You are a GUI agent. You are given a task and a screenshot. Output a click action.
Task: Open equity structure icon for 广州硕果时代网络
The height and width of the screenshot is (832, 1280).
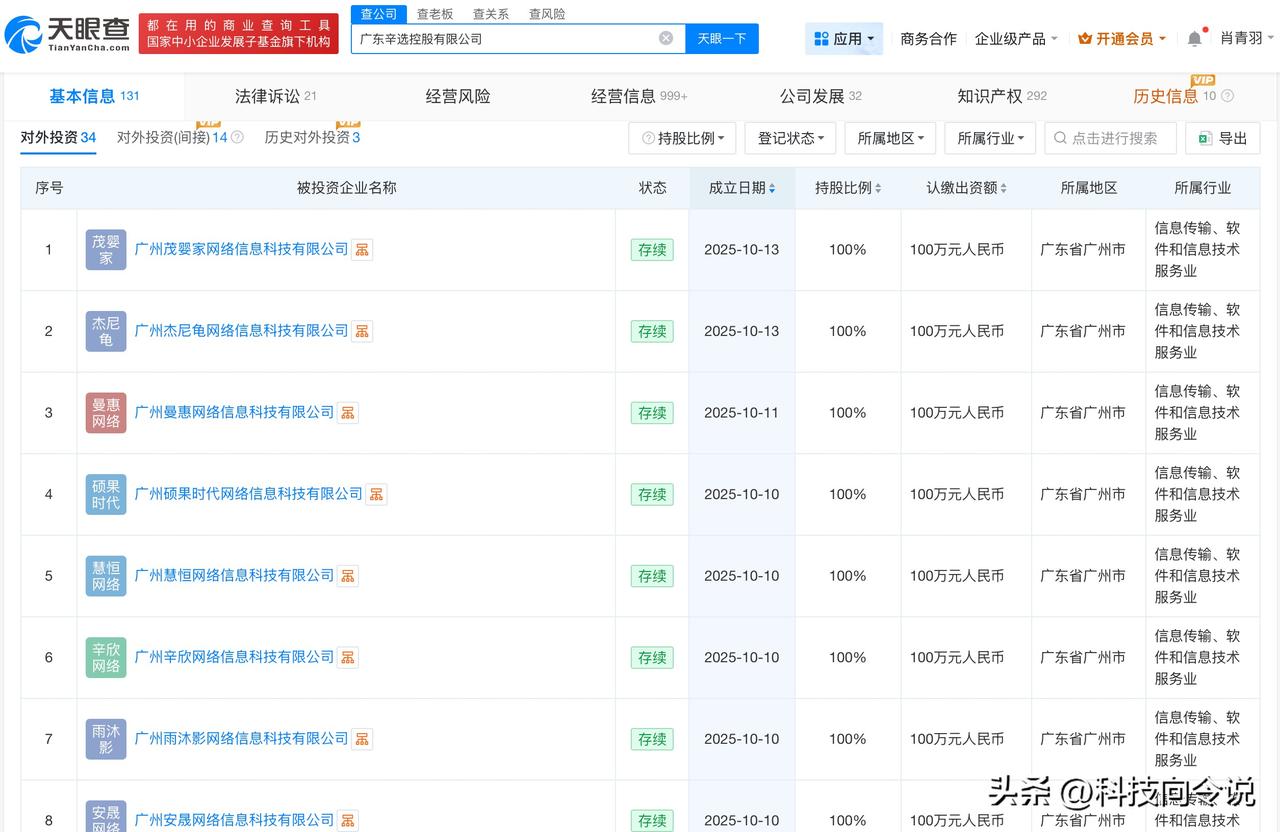376,494
